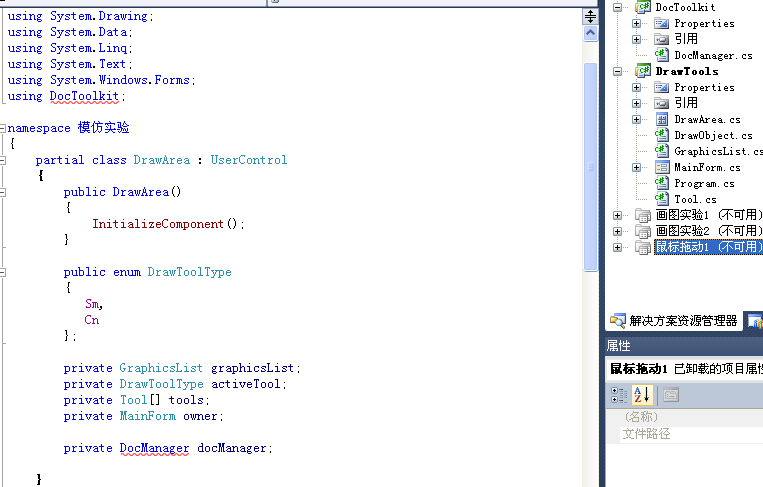Click the solution explorer tab icon
Viewport: 763px width, 487px height.
tap(618, 321)
